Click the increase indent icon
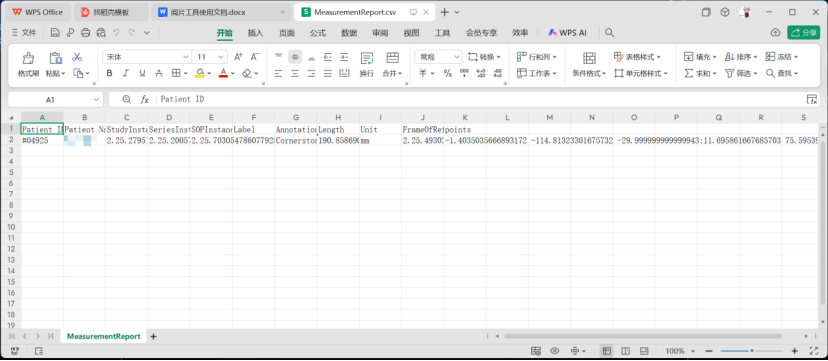Image resolution: width=828 pixels, height=361 pixels. click(344, 56)
